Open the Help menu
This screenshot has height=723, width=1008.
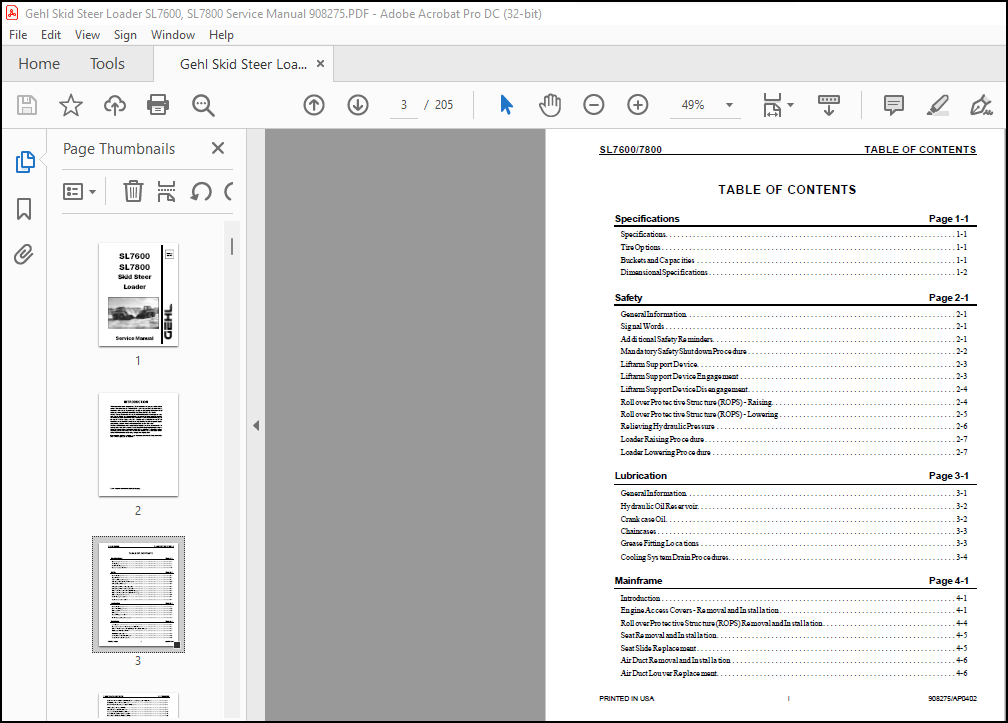point(221,35)
